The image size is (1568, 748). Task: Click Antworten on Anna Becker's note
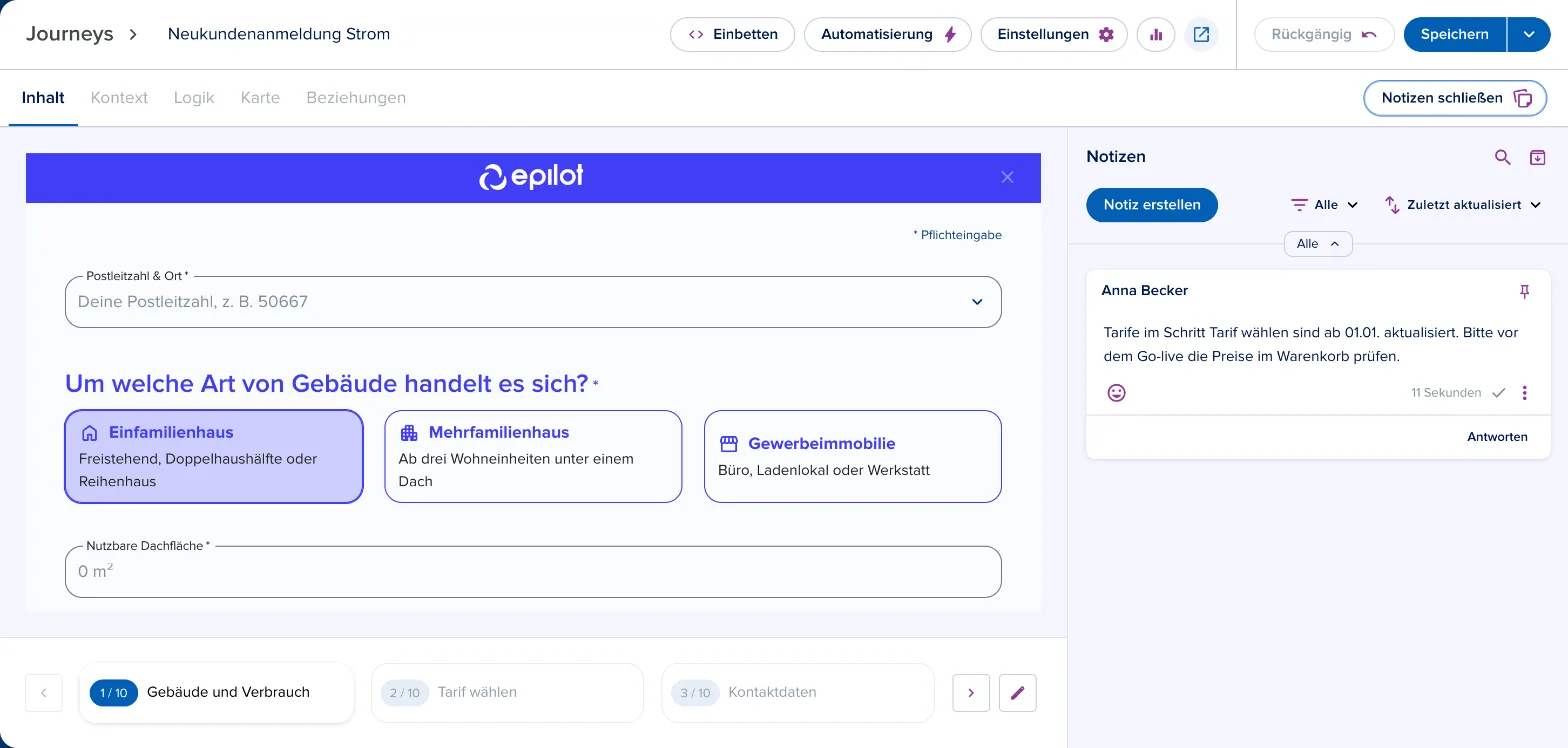pos(1497,437)
